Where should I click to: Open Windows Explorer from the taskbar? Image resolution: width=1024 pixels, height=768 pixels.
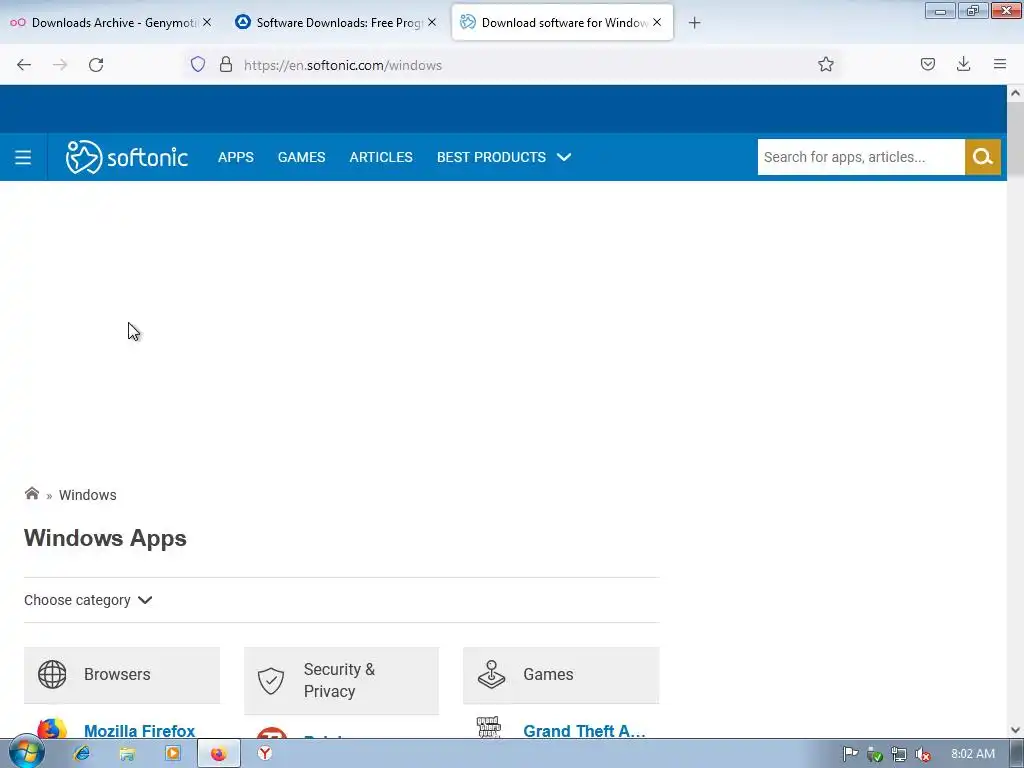(x=127, y=754)
